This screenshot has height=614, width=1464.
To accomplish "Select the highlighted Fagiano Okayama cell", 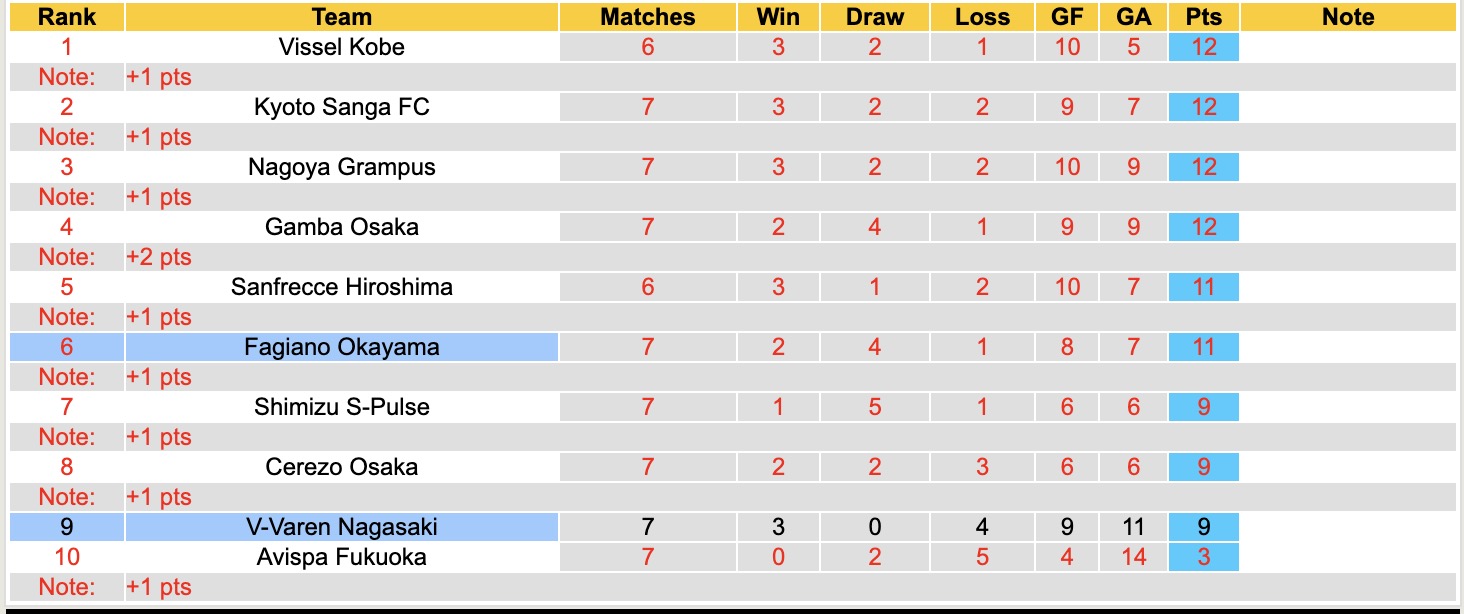I will [x=342, y=347].
